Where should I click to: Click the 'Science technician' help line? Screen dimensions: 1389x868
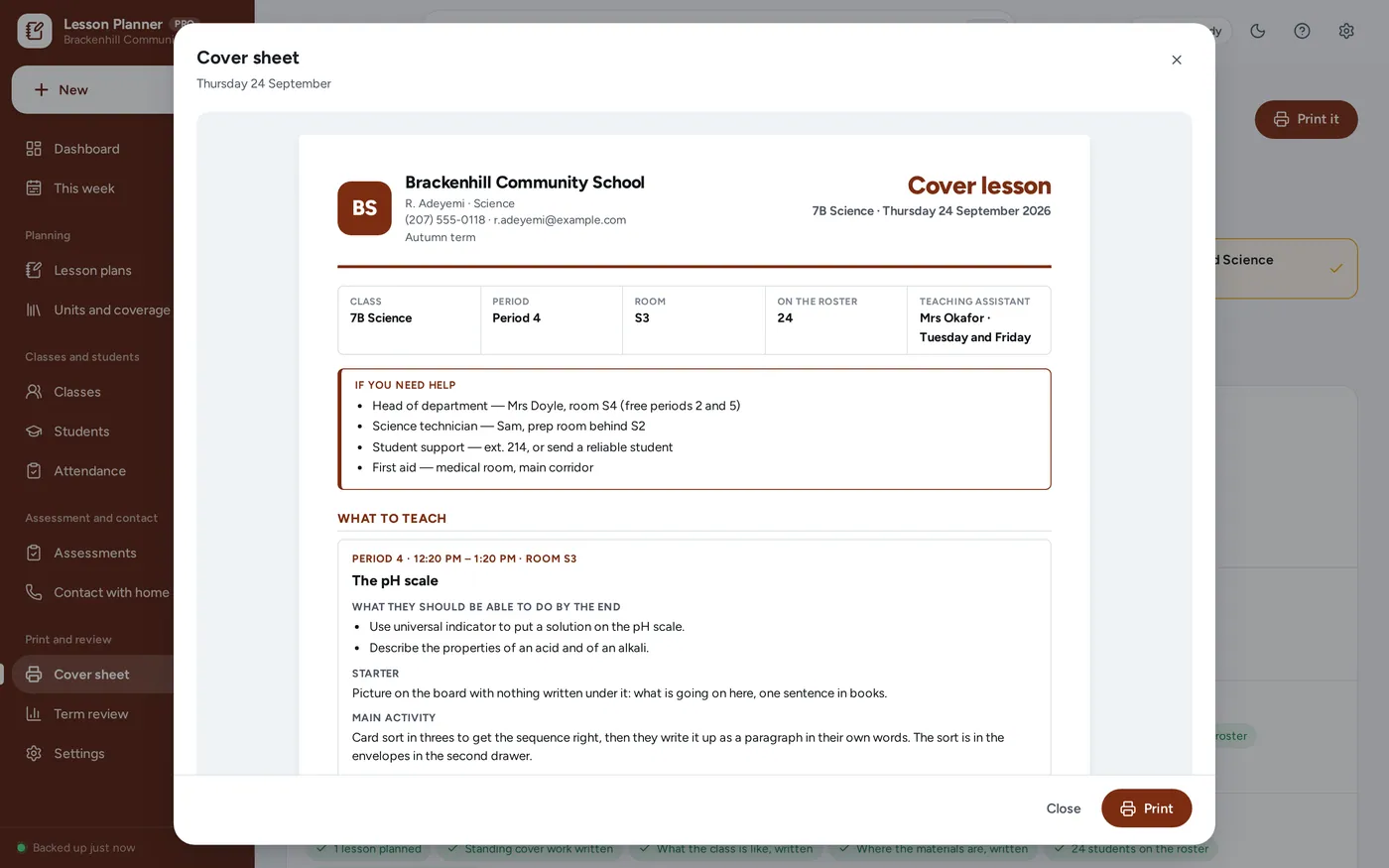tap(509, 427)
